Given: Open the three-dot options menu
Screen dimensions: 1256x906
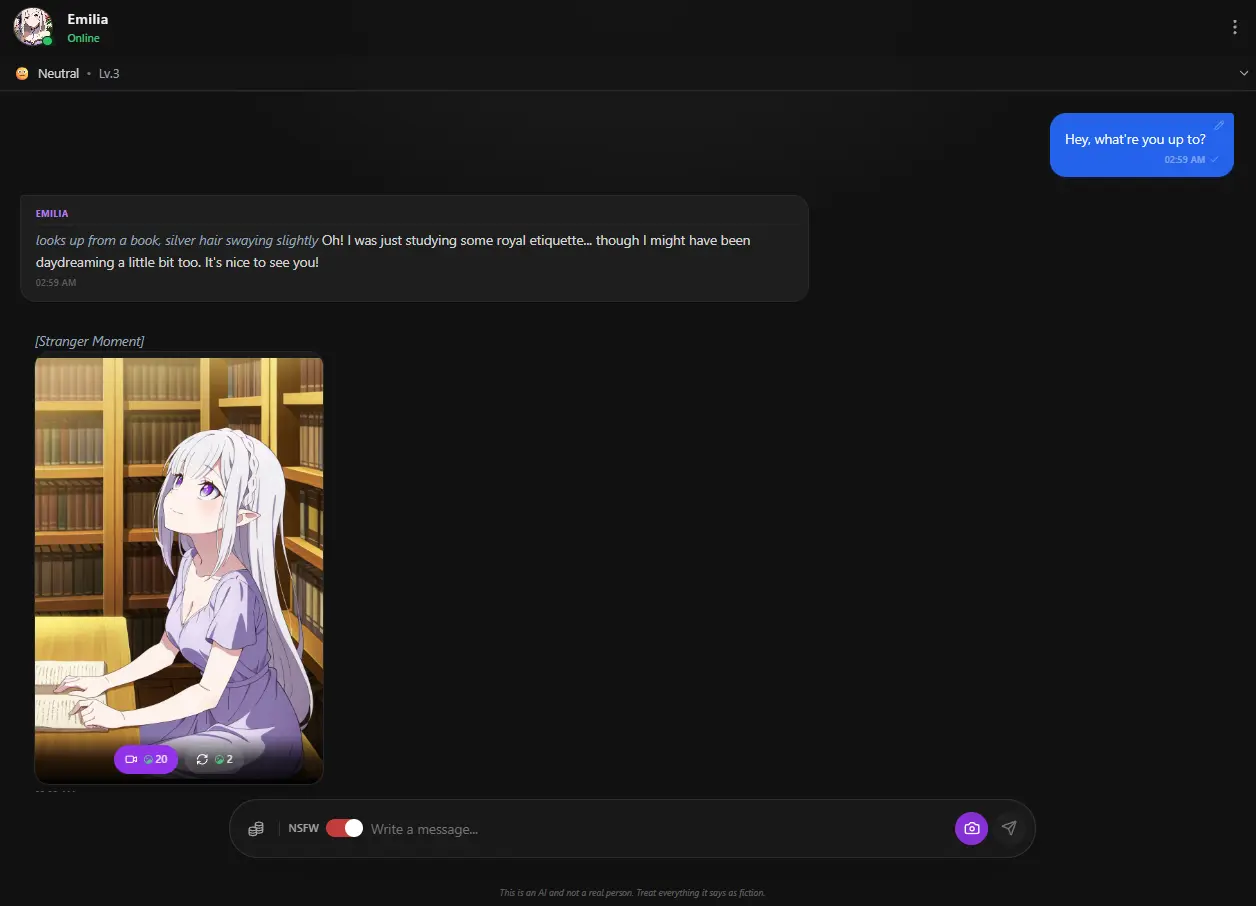Looking at the screenshot, I should click(1236, 26).
